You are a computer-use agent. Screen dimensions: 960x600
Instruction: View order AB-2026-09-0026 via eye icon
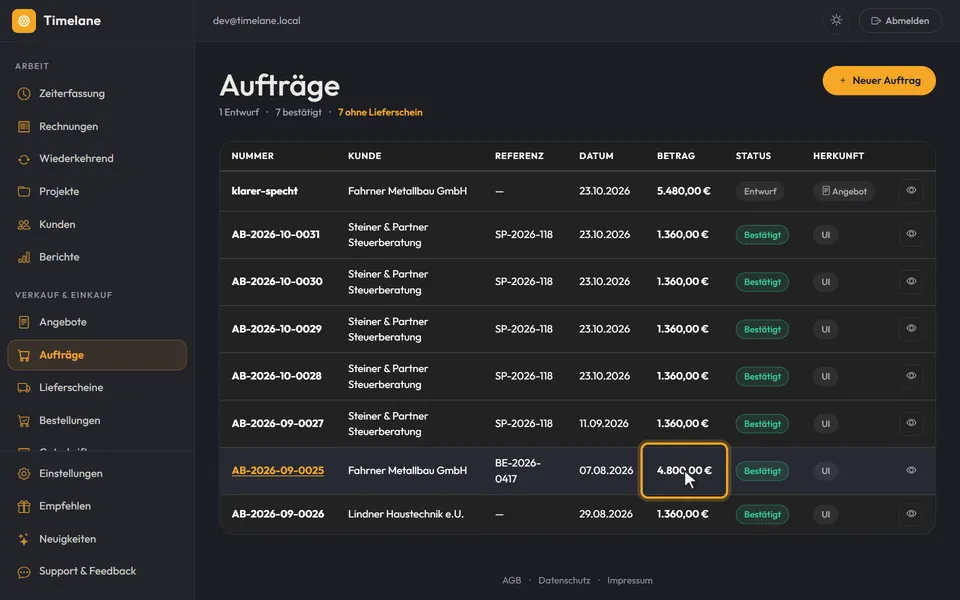(x=911, y=514)
